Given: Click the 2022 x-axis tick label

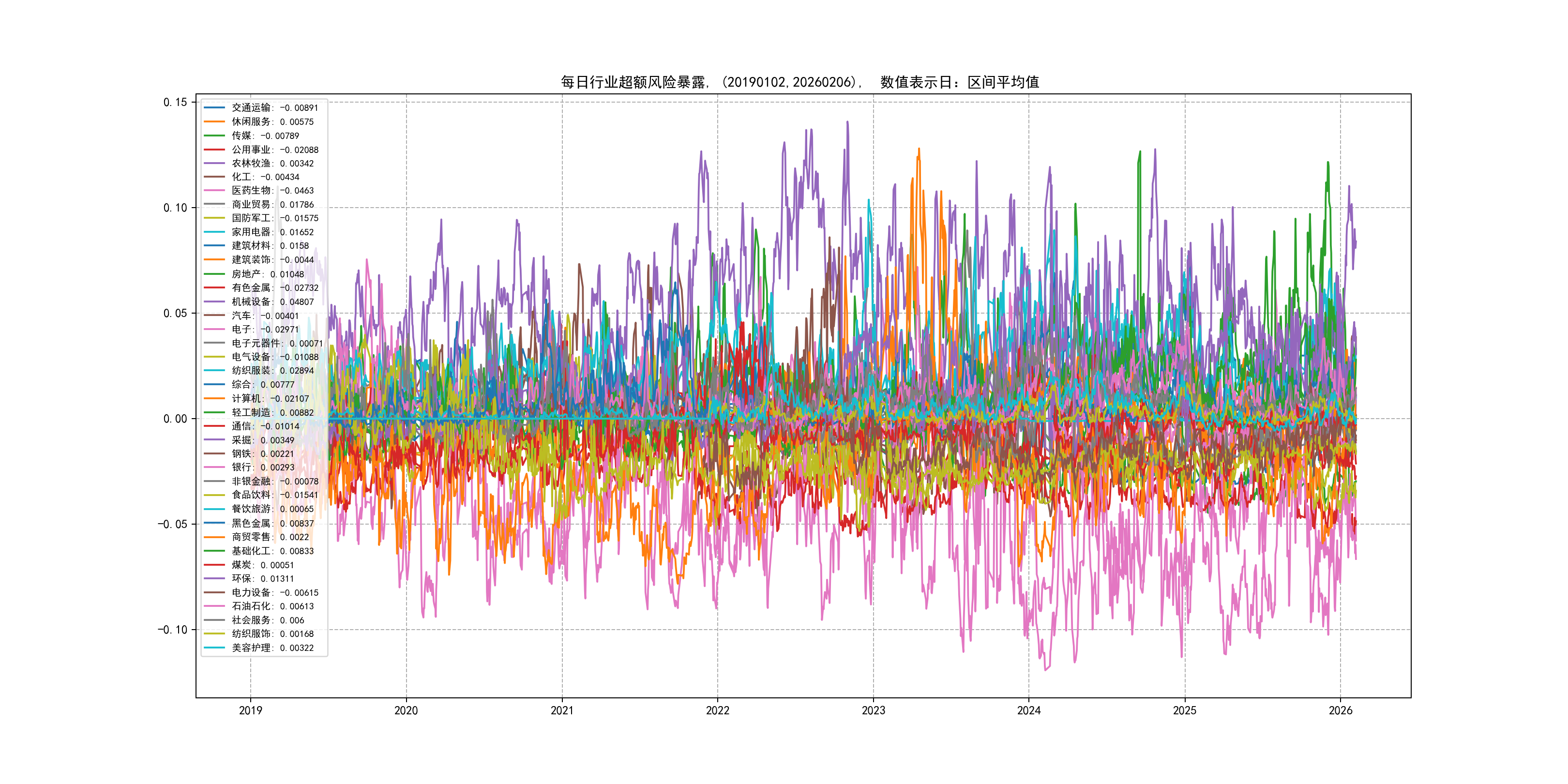Looking at the screenshot, I should point(718,710).
